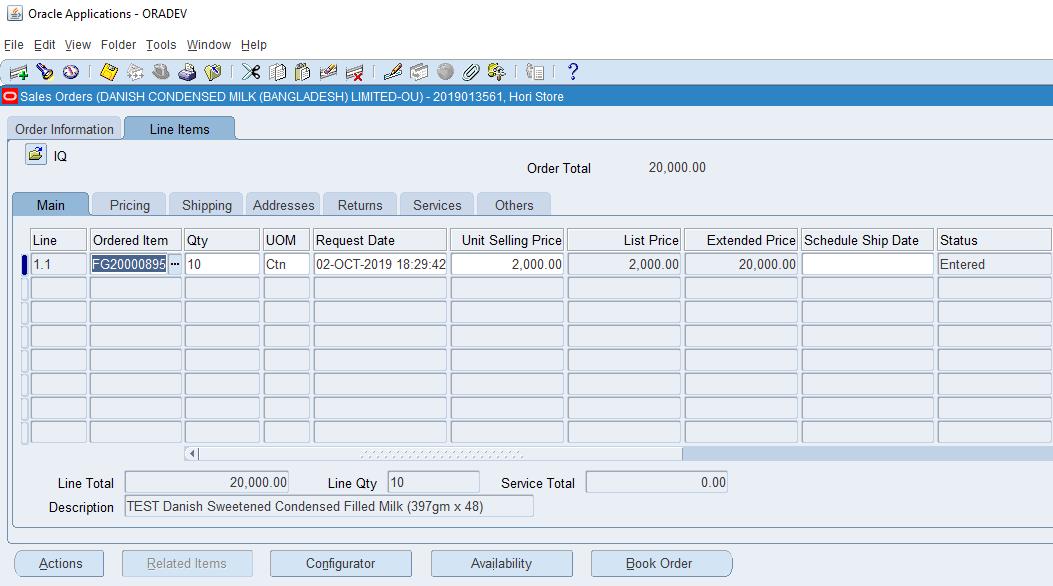Click the UOM field showing Ctn
This screenshot has width=1053, height=586.
pyautogui.click(x=287, y=264)
